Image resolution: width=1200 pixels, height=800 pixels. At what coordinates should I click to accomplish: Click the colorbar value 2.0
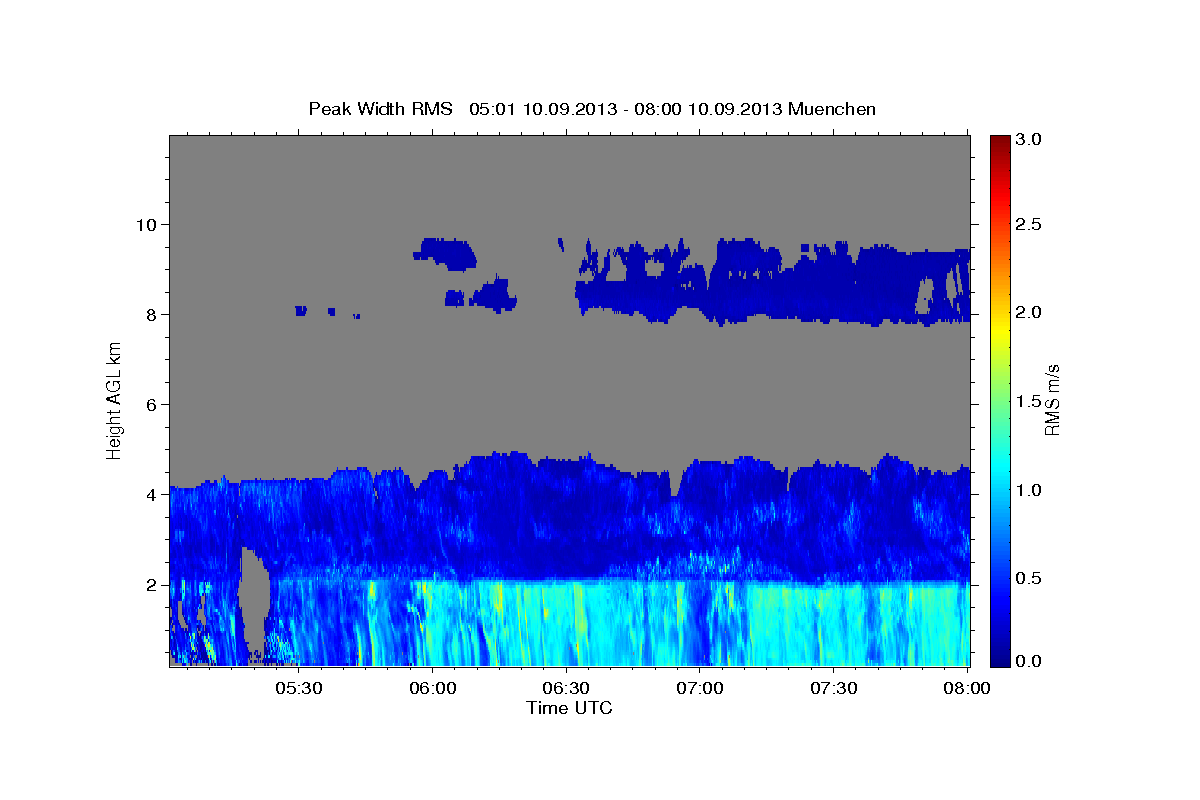[x=1029, y=313]
